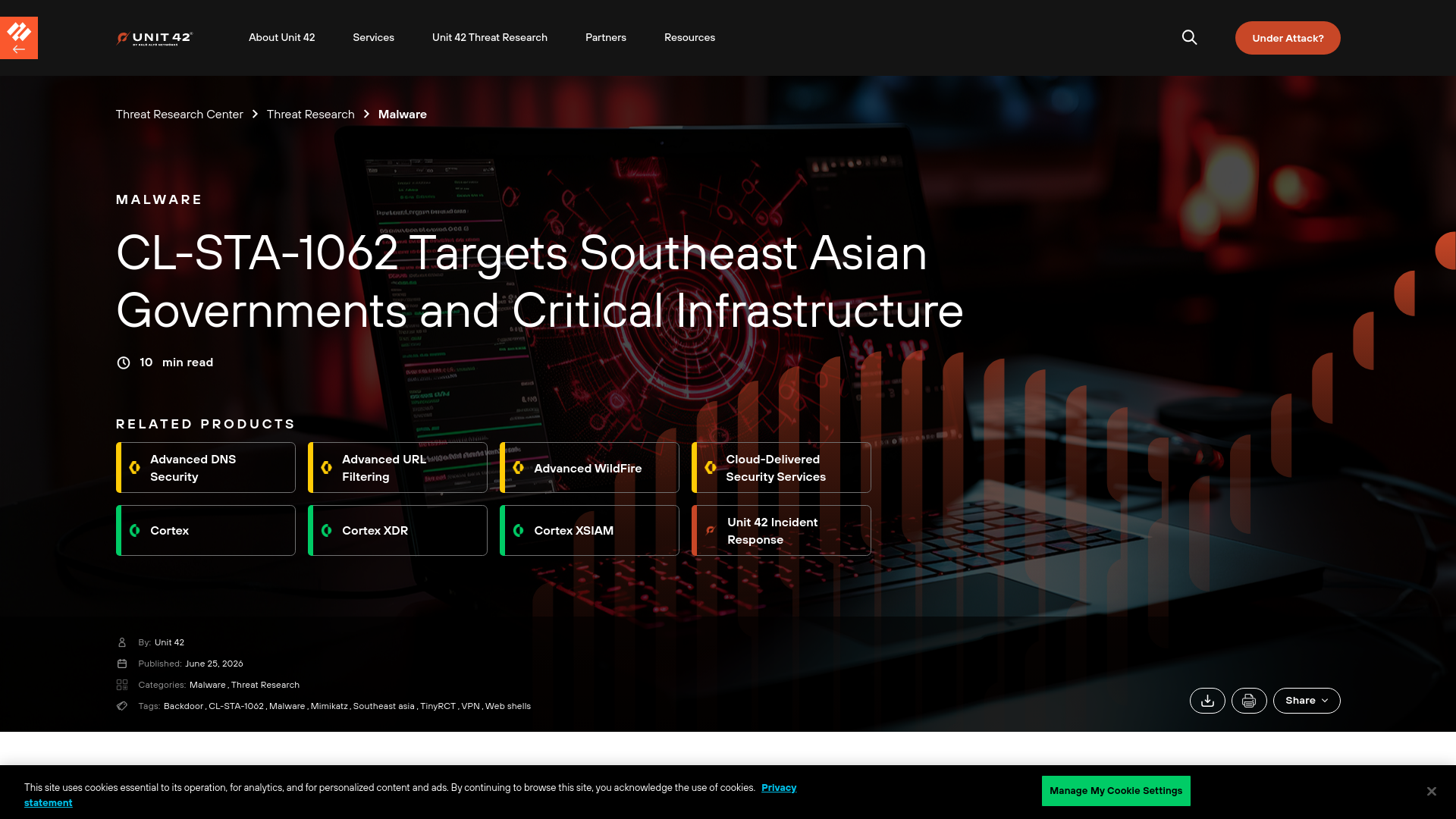
Task: Click the calendar icon next to Published
Action: click(x=122, y=664)
